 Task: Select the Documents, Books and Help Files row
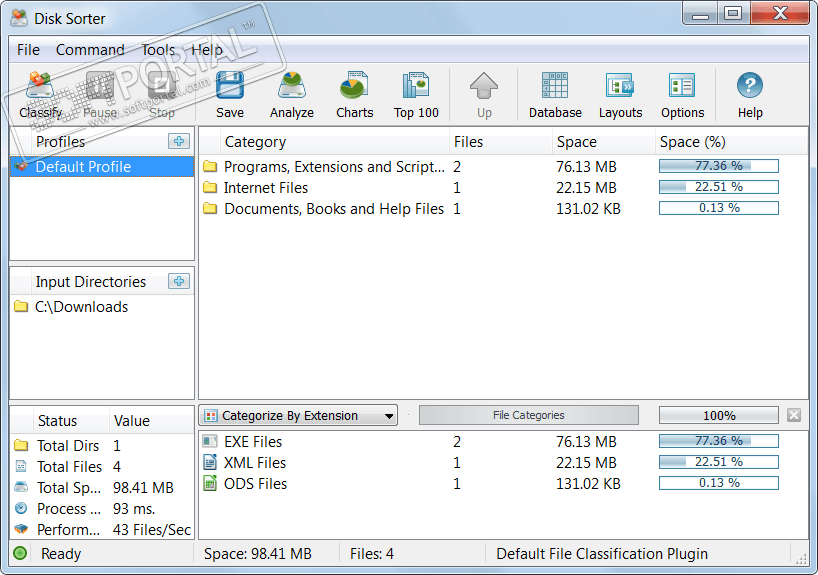point(503,209)
